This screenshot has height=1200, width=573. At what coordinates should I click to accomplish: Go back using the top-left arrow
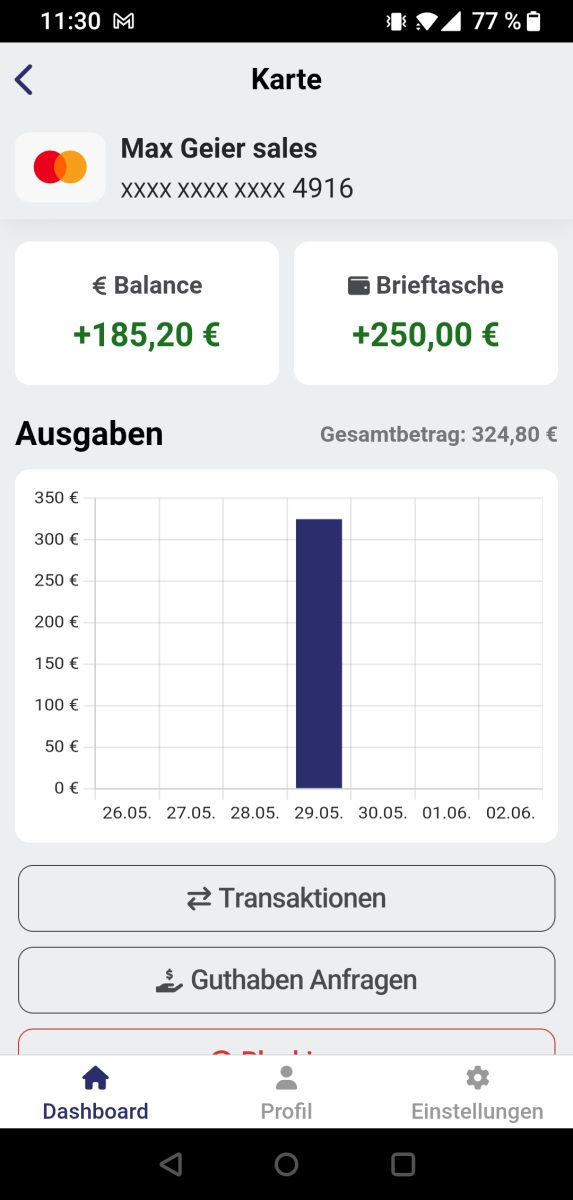pos(24,79)
